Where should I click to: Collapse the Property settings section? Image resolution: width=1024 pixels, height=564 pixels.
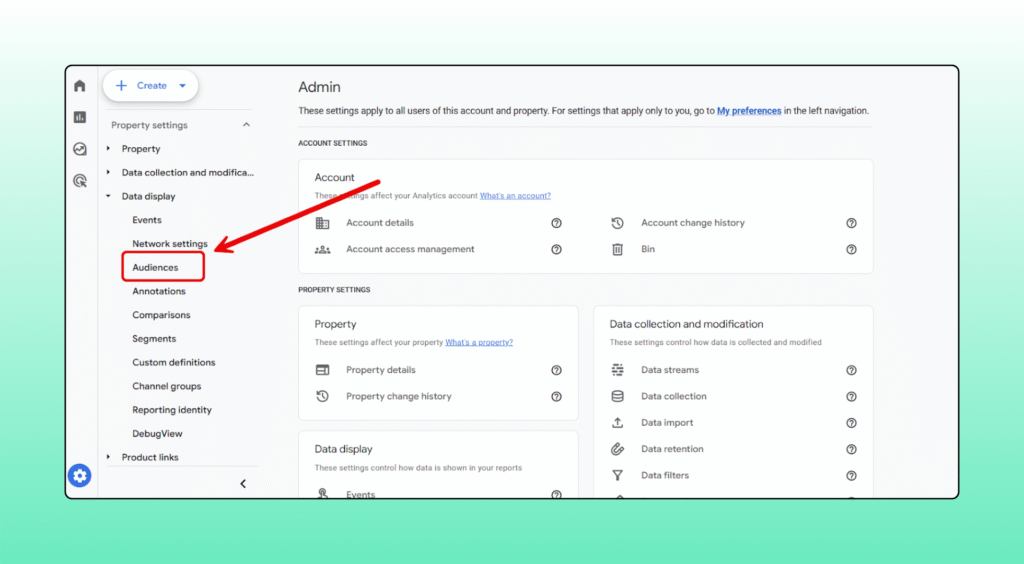click(x=246, y=125)
